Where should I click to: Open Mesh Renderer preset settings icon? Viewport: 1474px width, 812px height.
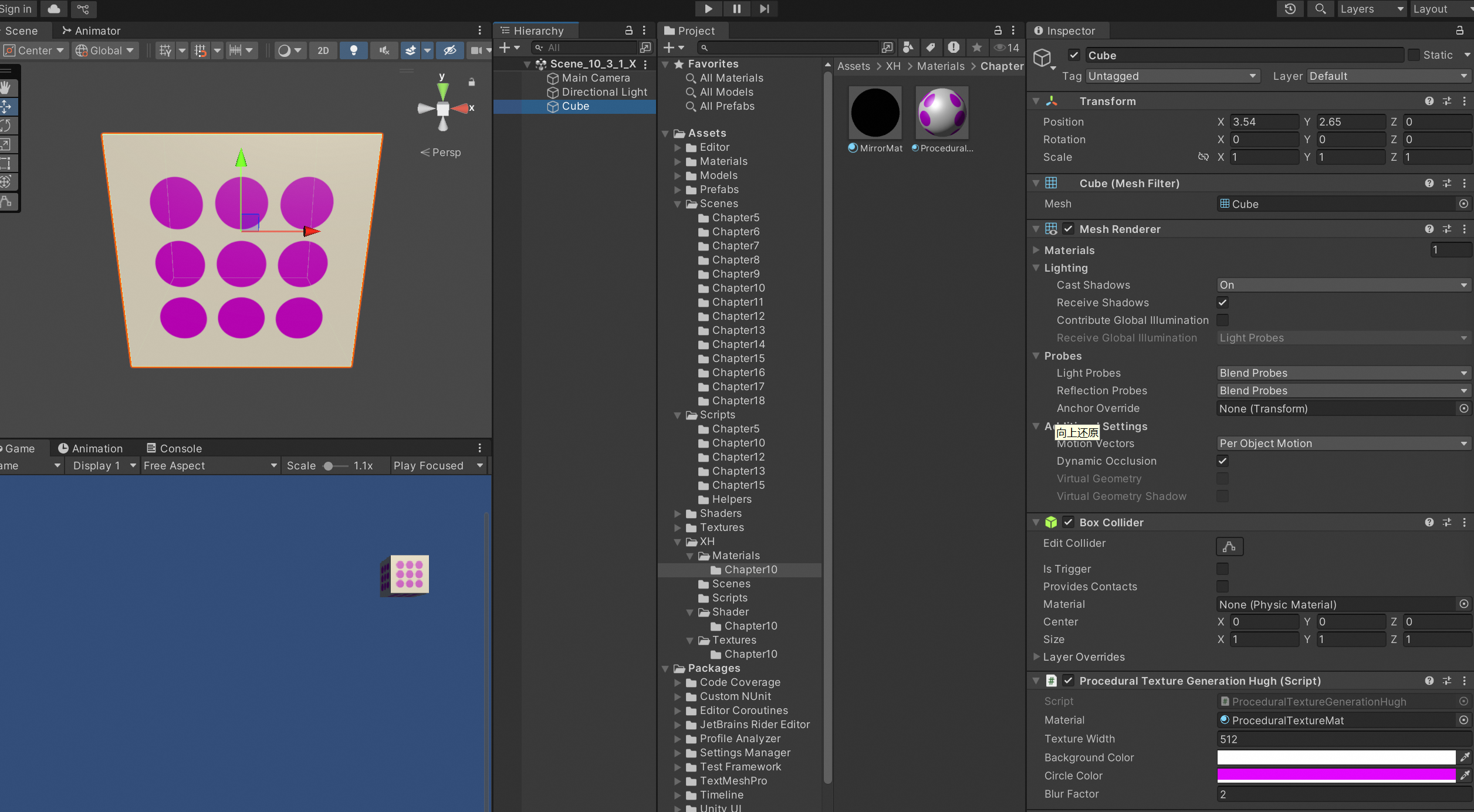click(1448, 229)
